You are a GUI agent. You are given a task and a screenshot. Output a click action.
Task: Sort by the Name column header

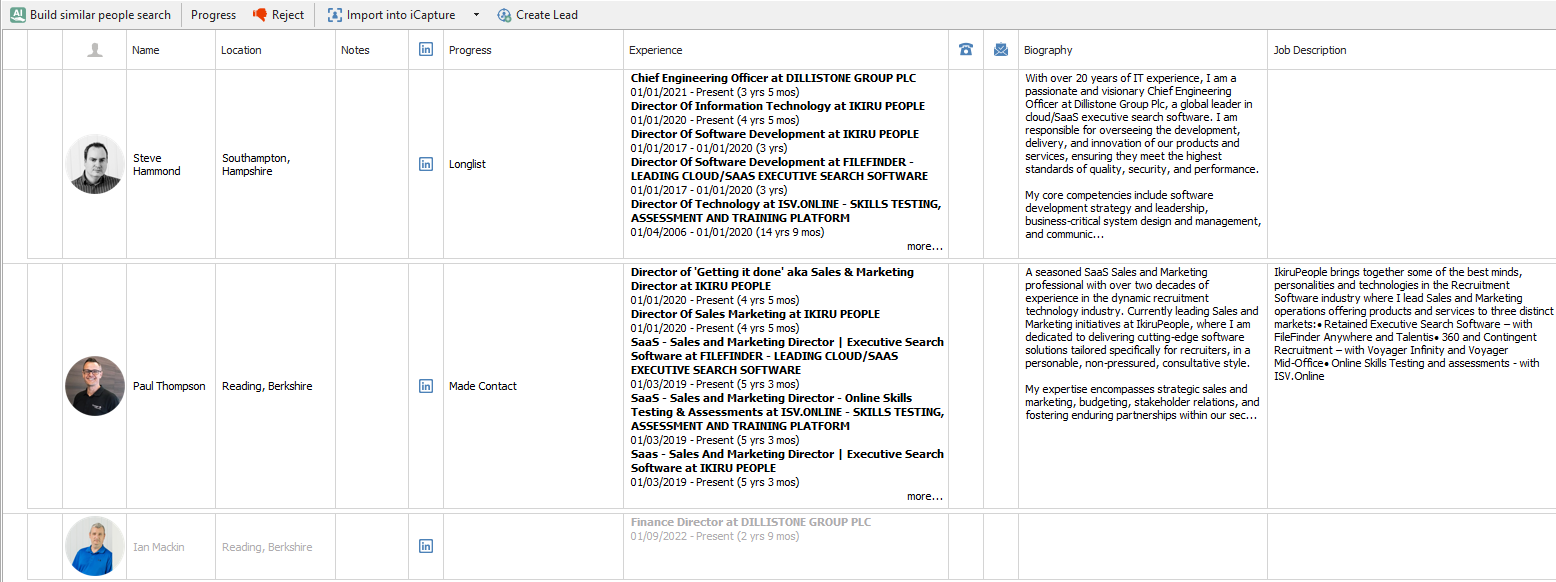[146, 50]
